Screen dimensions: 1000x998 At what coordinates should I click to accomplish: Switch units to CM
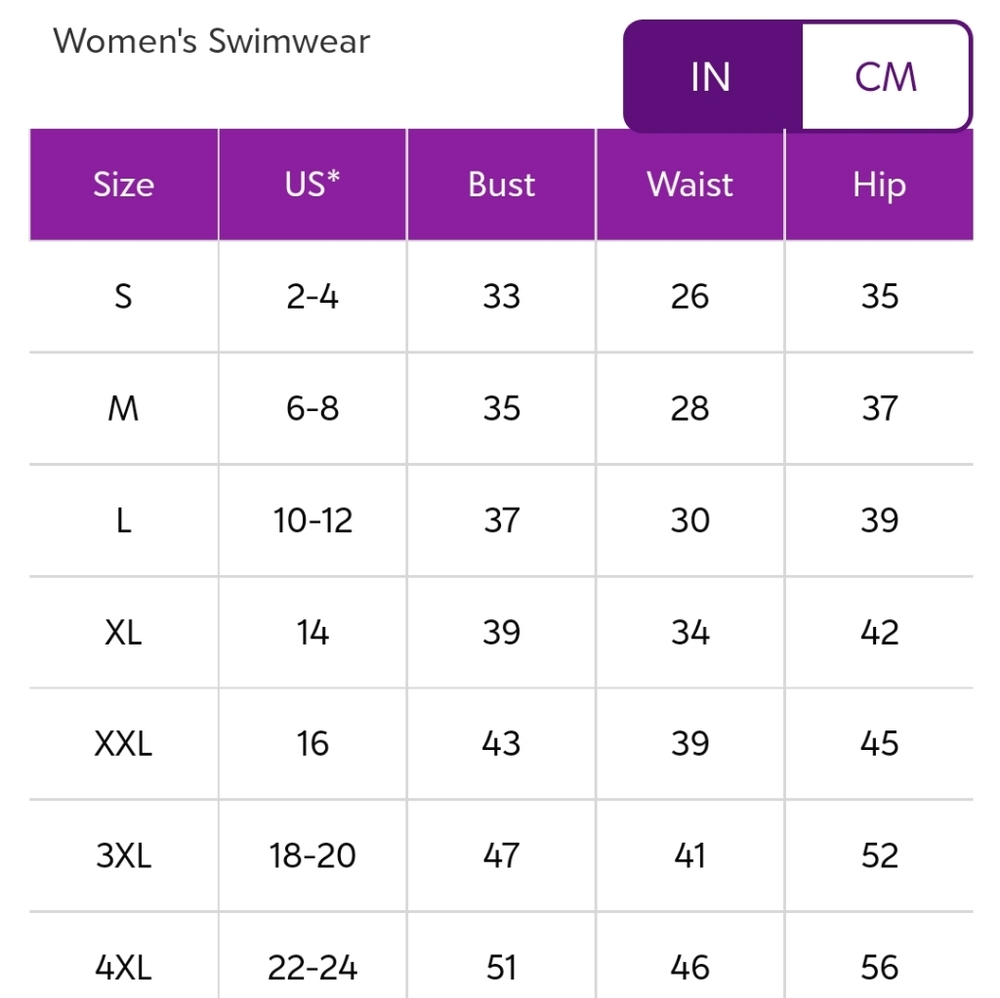point(885,77)
